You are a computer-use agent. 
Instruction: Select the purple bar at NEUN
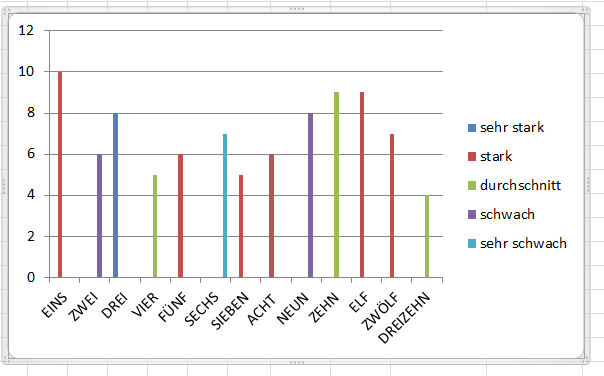[310, 195]
